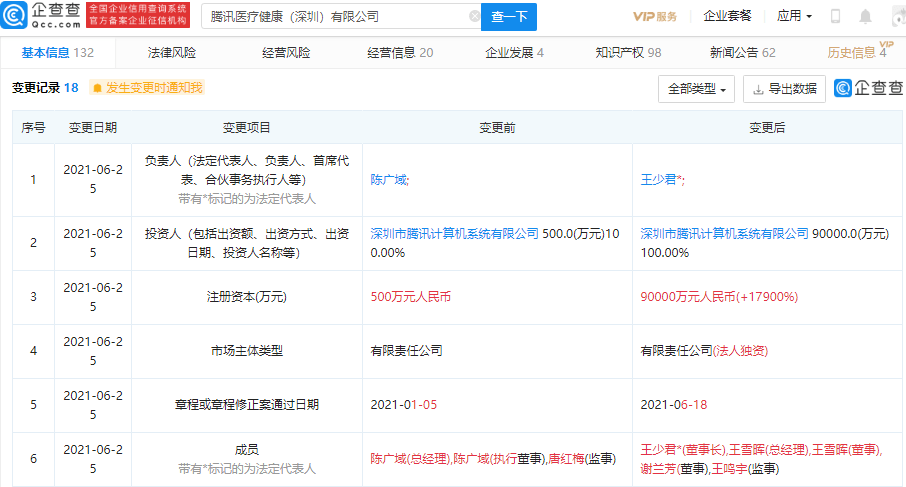Switch to 企业发展 tab
The image size is (906, 487).
(x=514, y=53)
